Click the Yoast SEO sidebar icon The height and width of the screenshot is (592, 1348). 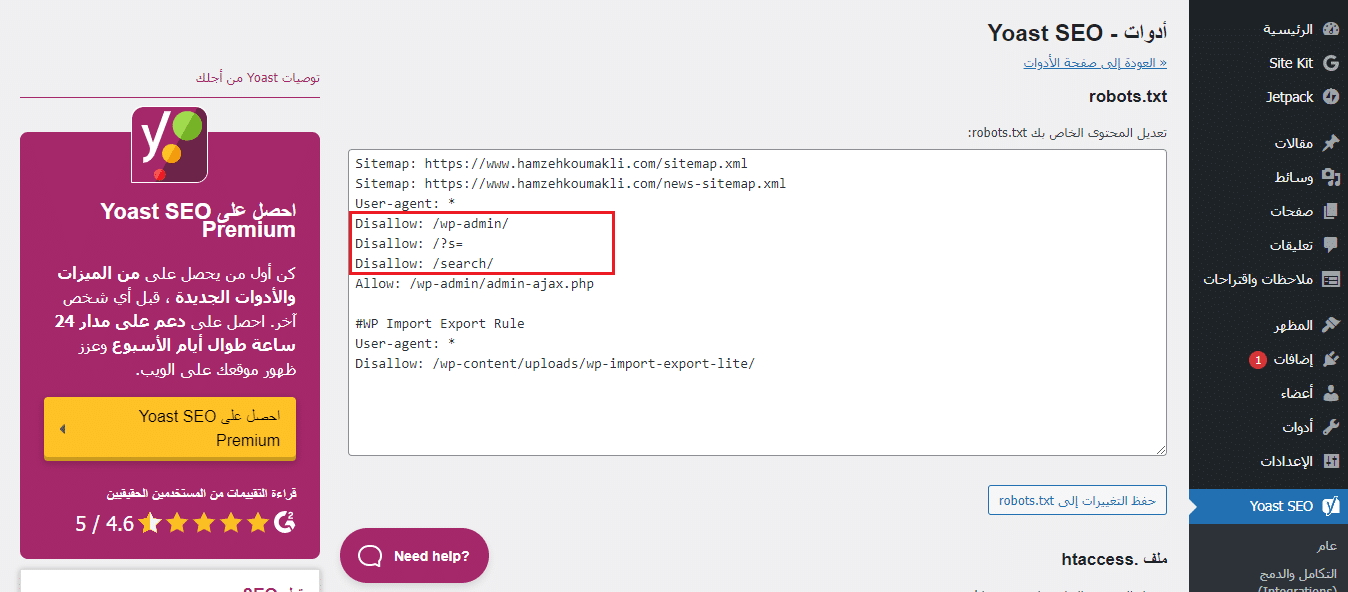1330,506
